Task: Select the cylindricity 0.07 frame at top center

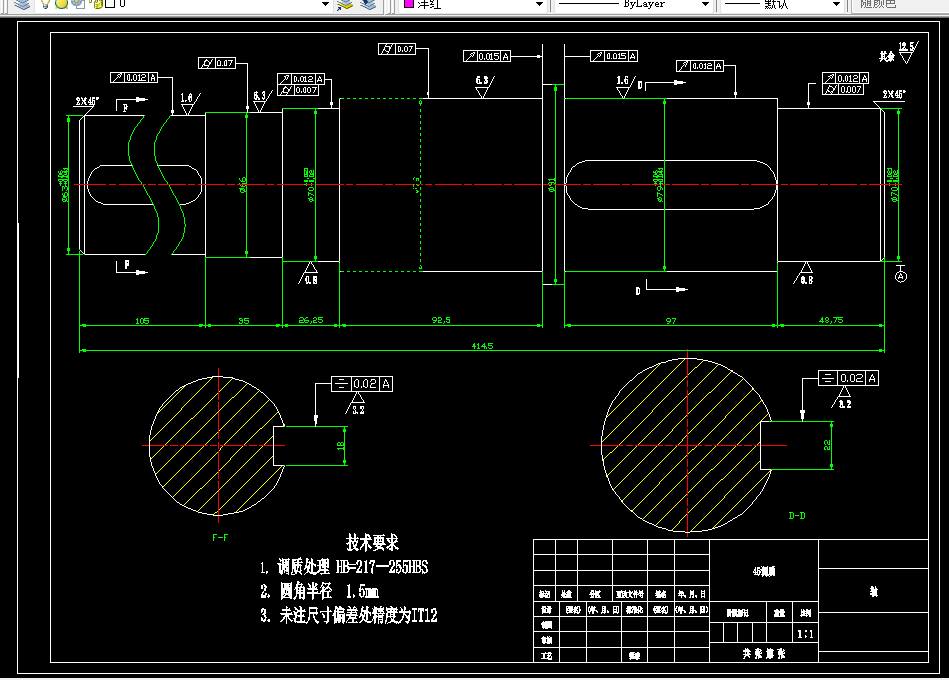Action: pos(397,49)
